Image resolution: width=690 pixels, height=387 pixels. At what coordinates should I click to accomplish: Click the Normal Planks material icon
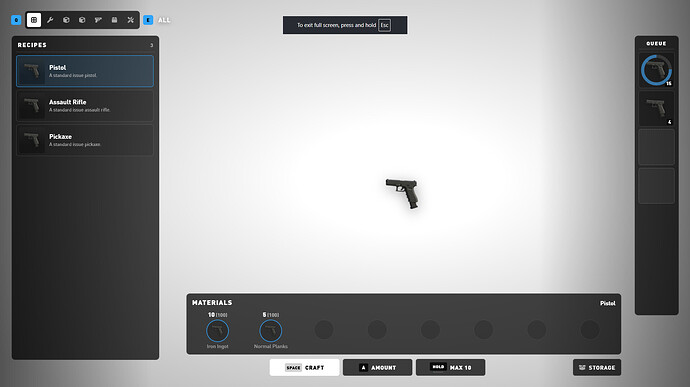point(271,331)
